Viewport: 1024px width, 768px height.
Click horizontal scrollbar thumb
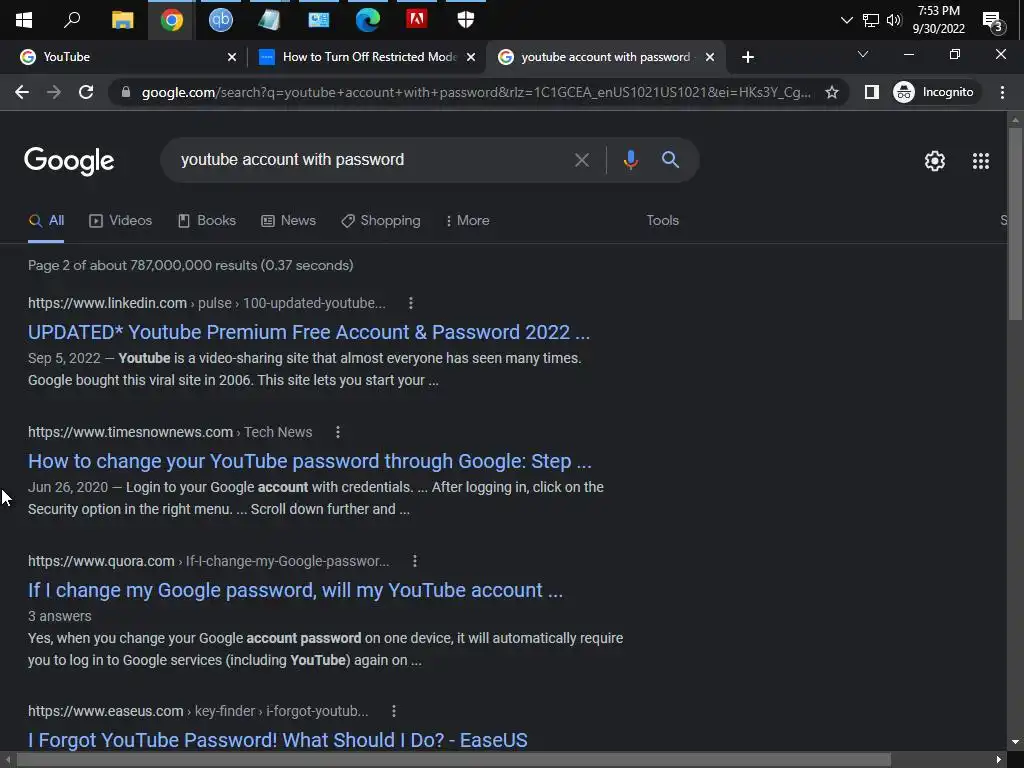click(454, 760)
